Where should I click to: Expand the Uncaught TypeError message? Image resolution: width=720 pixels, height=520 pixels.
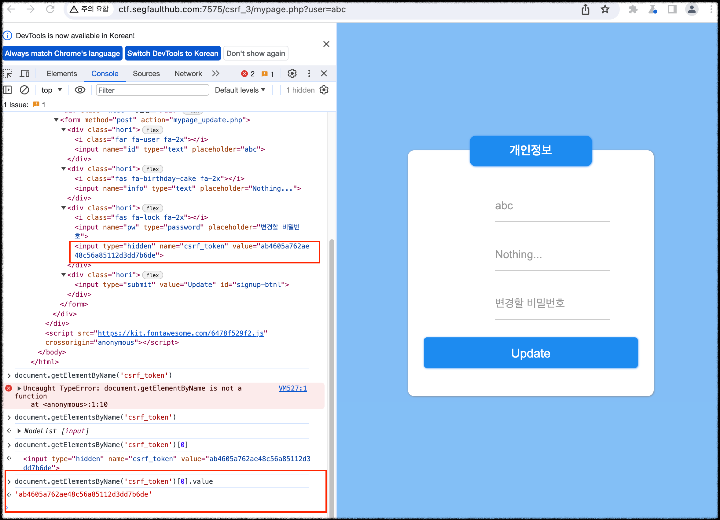coord(19,389)
